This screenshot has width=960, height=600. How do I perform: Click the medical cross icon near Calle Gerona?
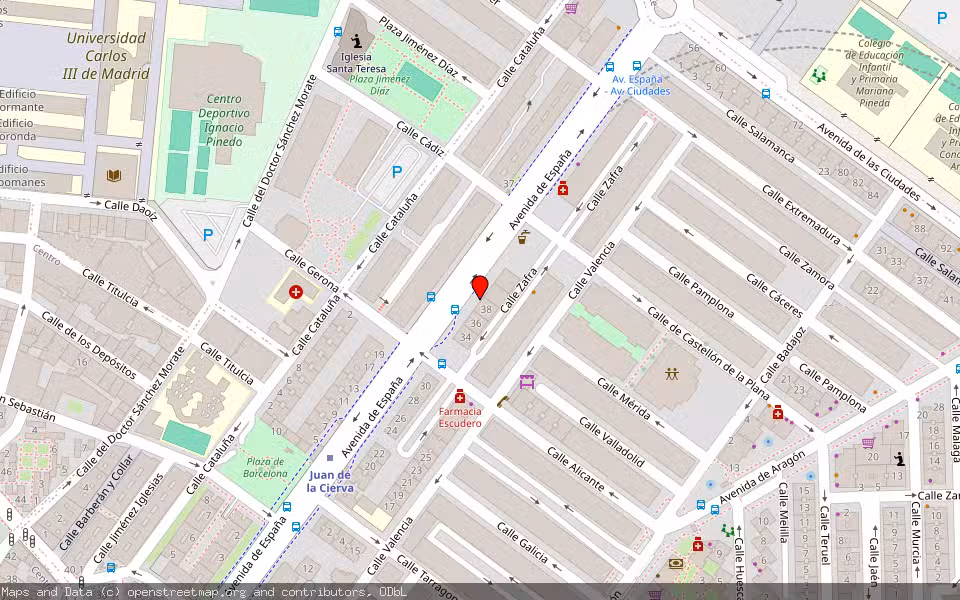[295, 292]
